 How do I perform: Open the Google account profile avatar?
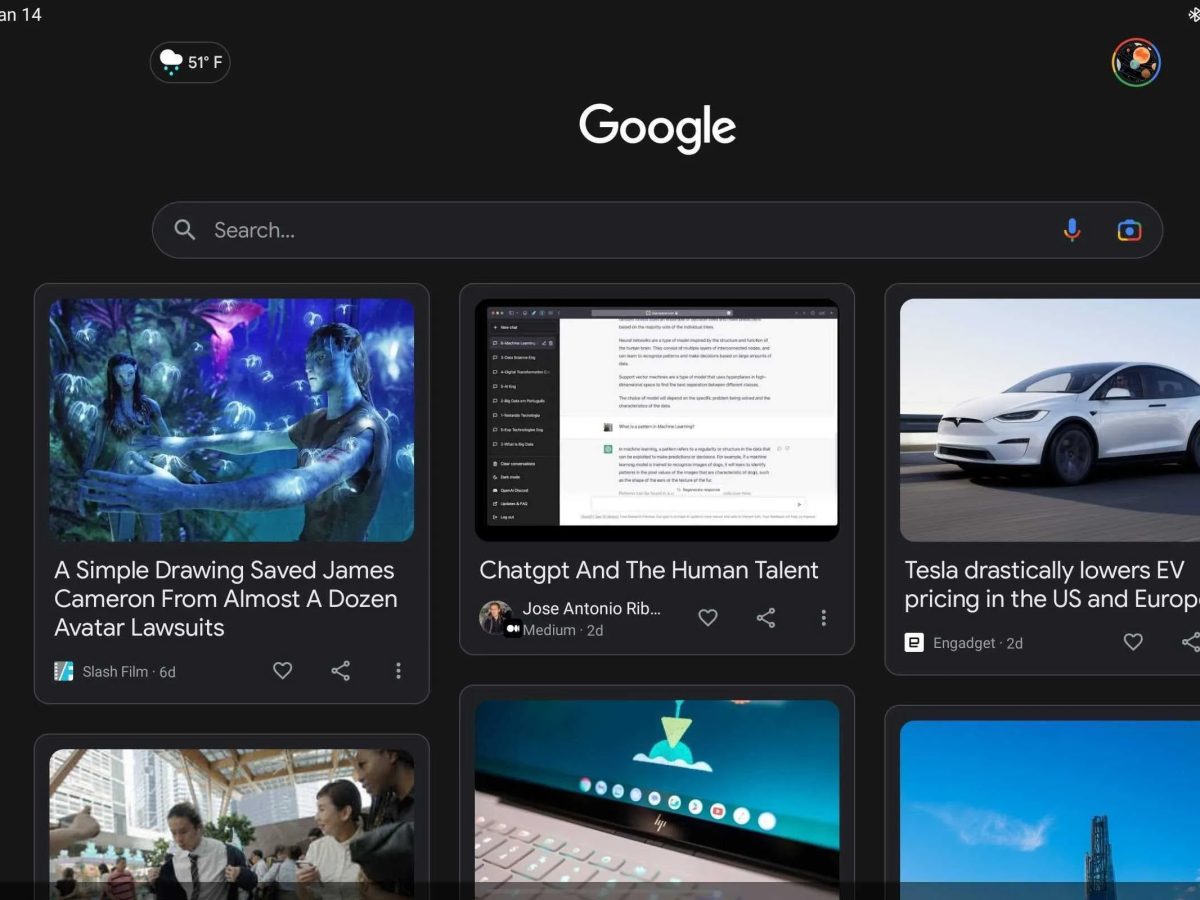tap(1136, 63)
